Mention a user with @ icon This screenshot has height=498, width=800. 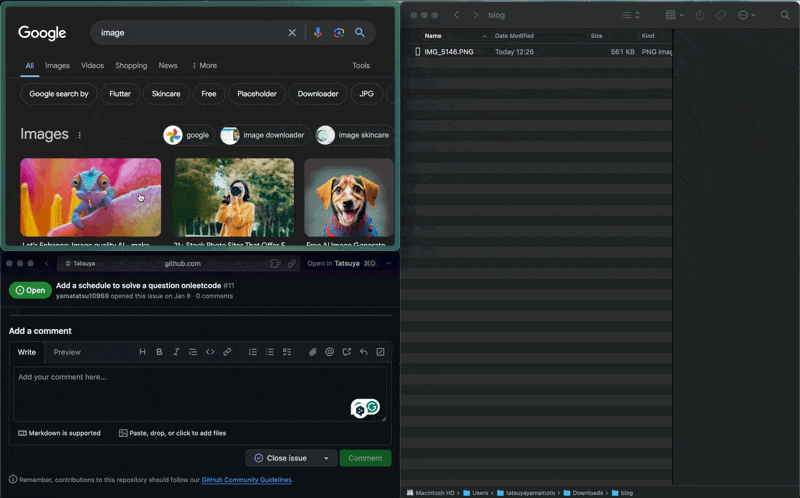(330, 352)
